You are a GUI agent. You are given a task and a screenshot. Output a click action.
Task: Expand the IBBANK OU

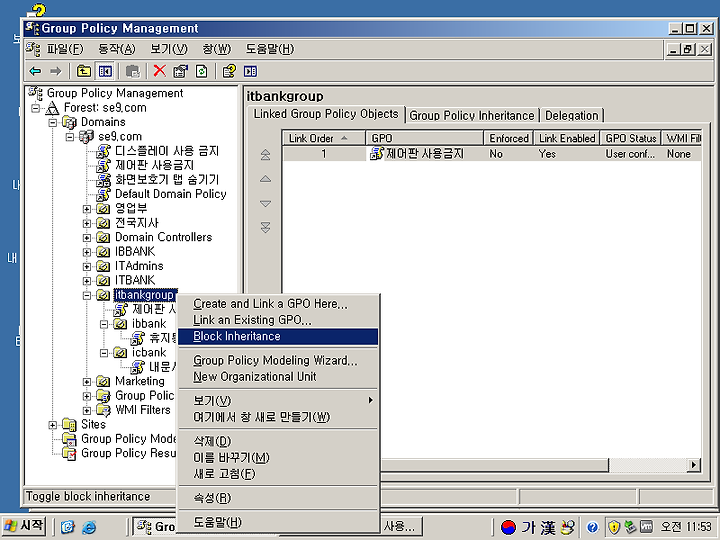87,252
